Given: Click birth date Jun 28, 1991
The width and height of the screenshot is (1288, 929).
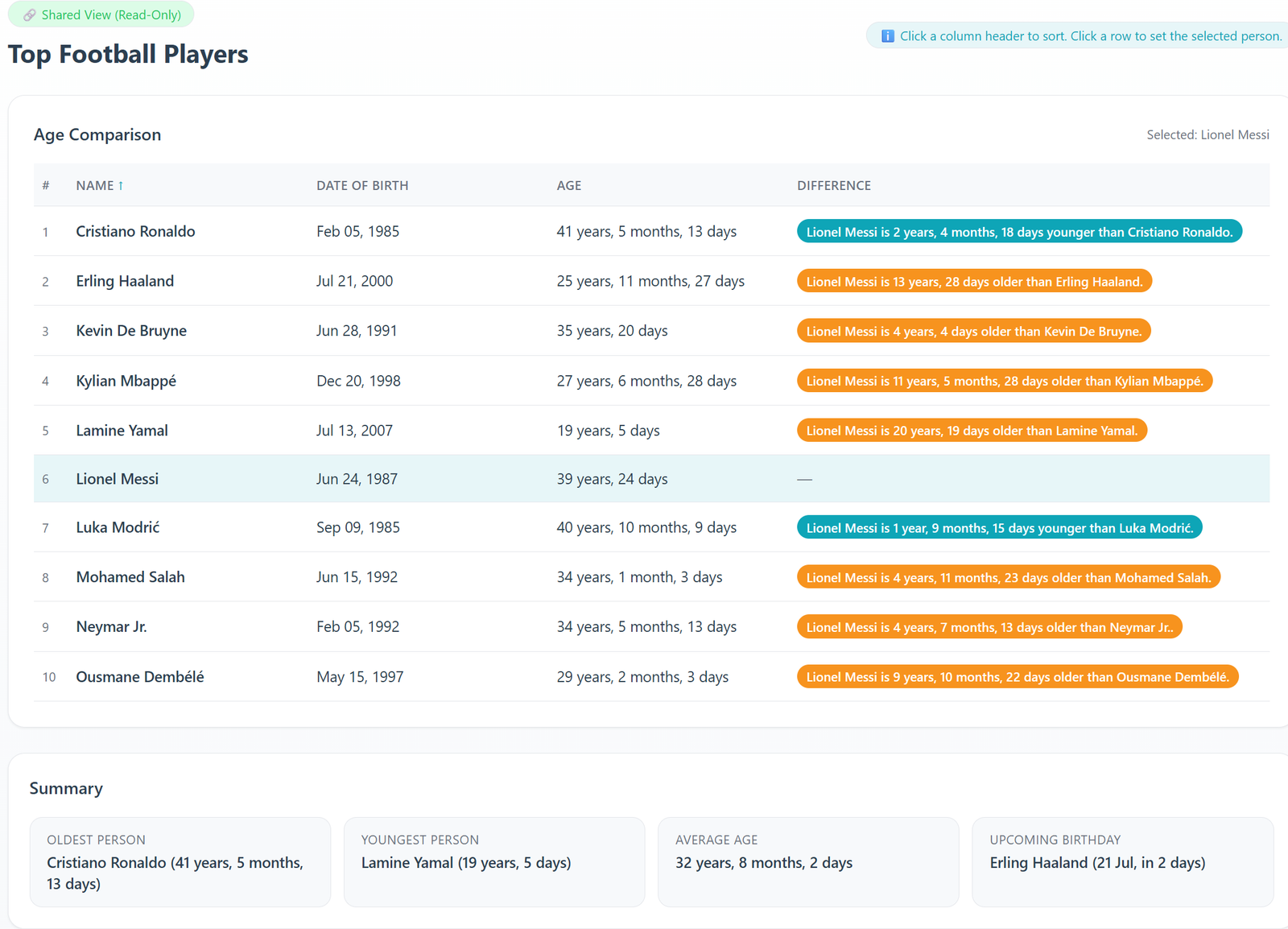Looking at the screenshot, I should point(357,331).
